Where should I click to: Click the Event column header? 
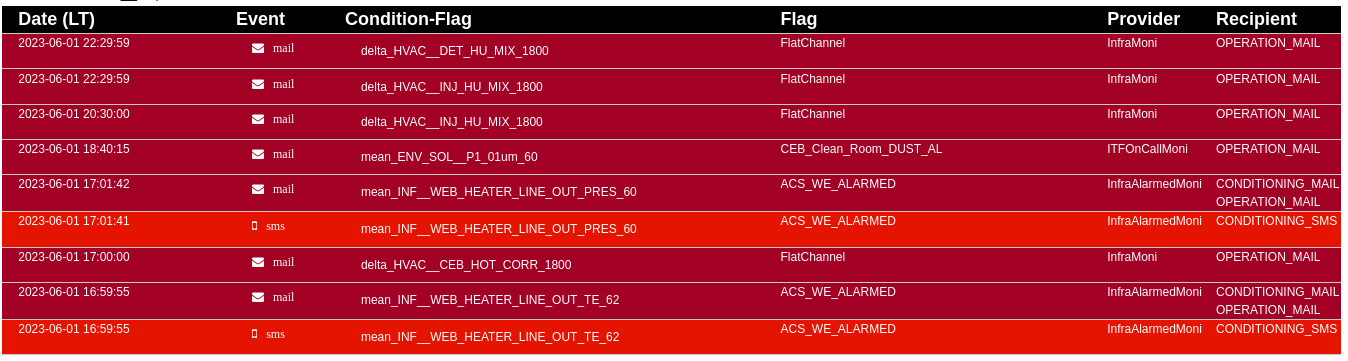260,19
